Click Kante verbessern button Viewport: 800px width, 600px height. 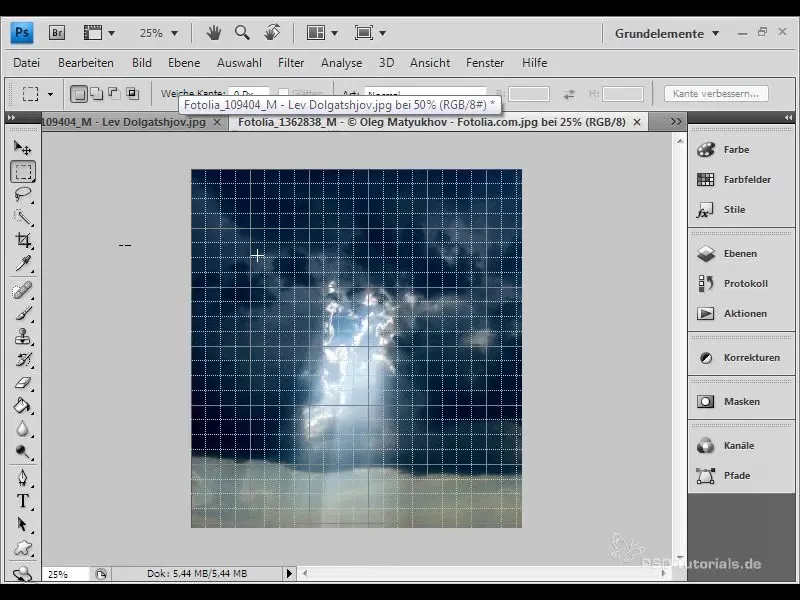716,94
